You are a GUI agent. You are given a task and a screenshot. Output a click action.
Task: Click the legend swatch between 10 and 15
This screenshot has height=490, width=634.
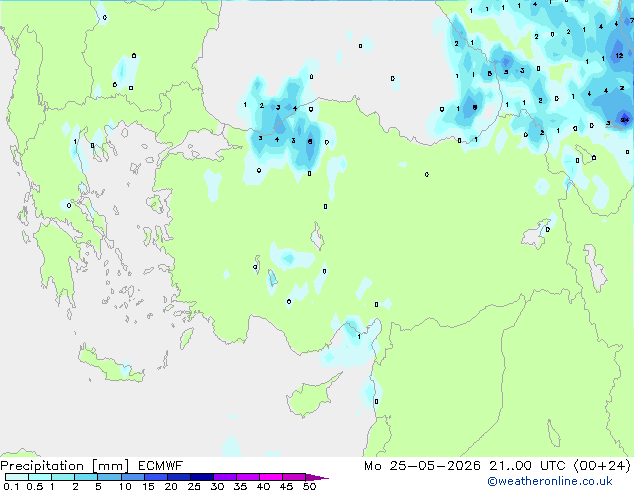[x=132, y=477]
